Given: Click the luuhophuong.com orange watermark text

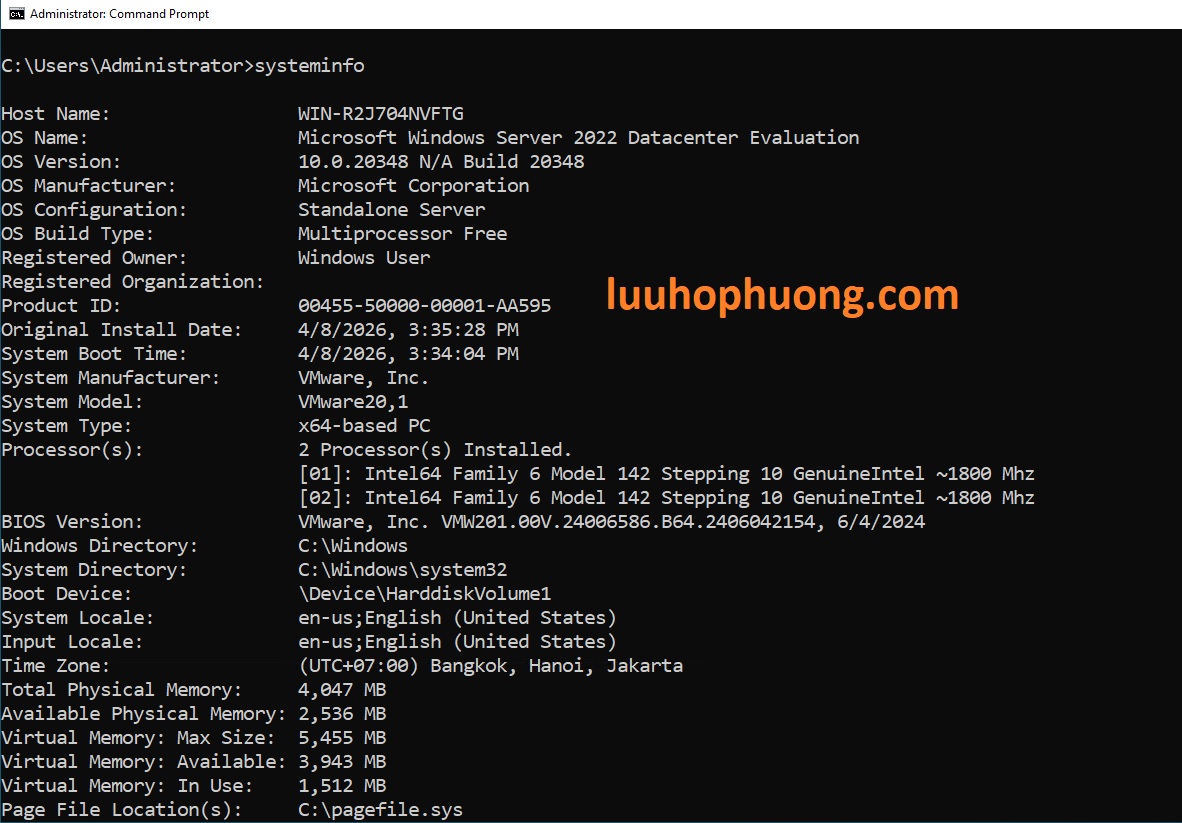Looking at the screenshot, I should click(x=782, y=295).
